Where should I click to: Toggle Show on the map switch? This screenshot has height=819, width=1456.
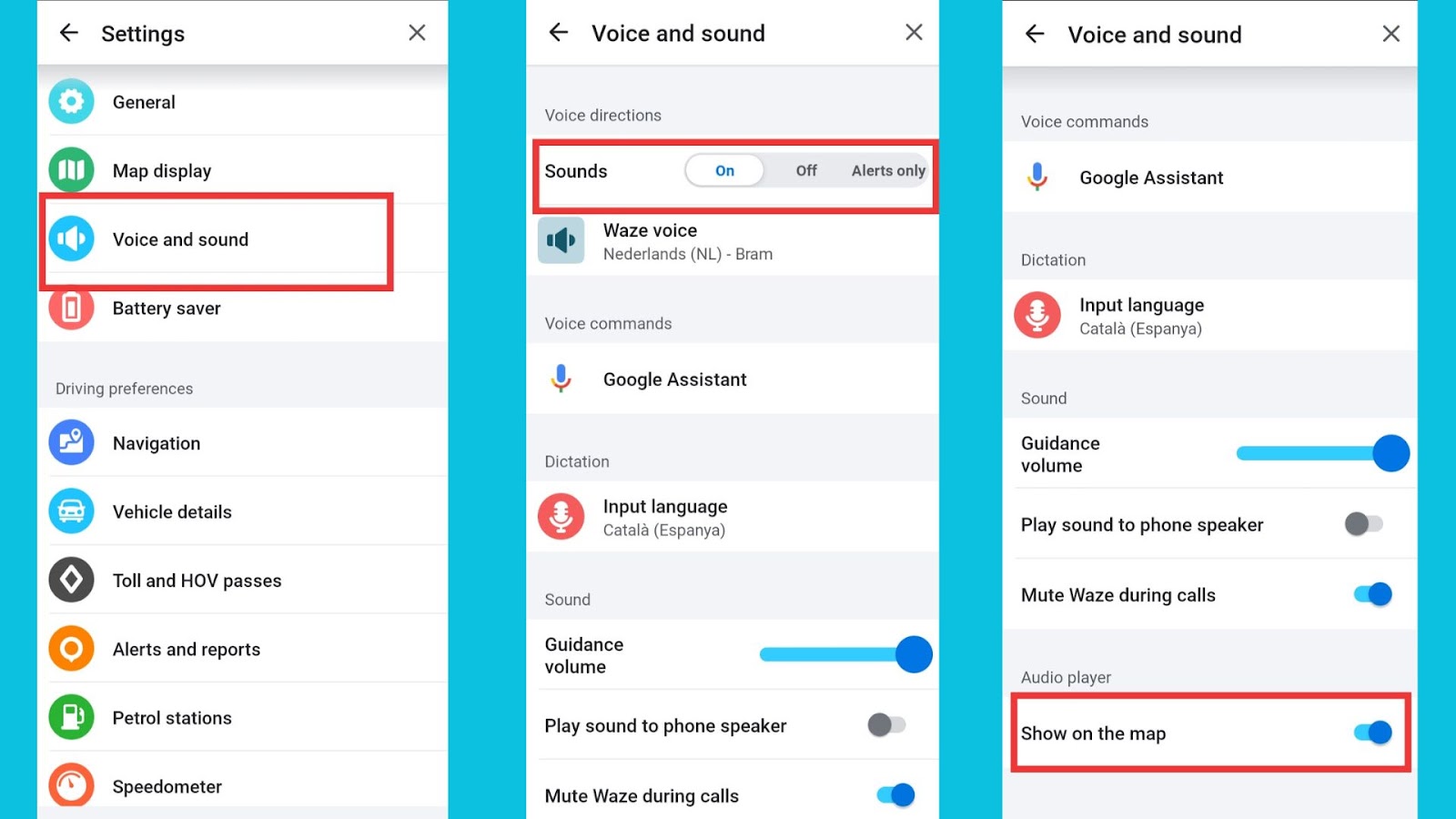(1372, 733)
